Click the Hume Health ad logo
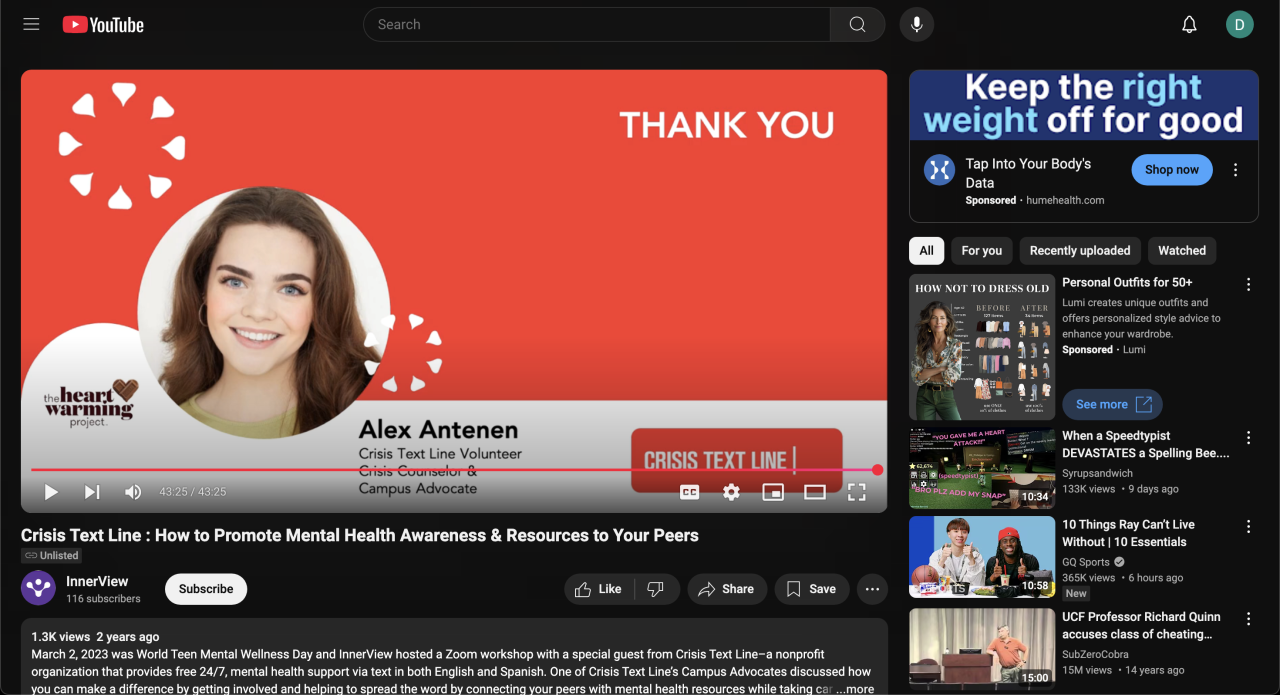1280x695 pixels. pyautogui.click(x=939, y=170)
